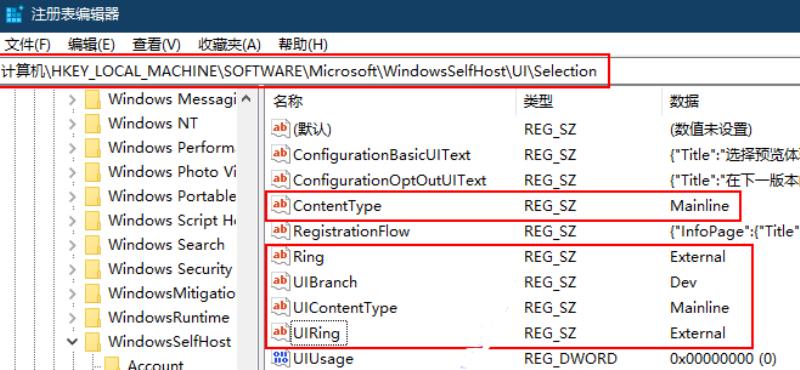Click the Registry Editor title bar icon
The width and height of the screenshot is (800, 370).
(13, 14)
